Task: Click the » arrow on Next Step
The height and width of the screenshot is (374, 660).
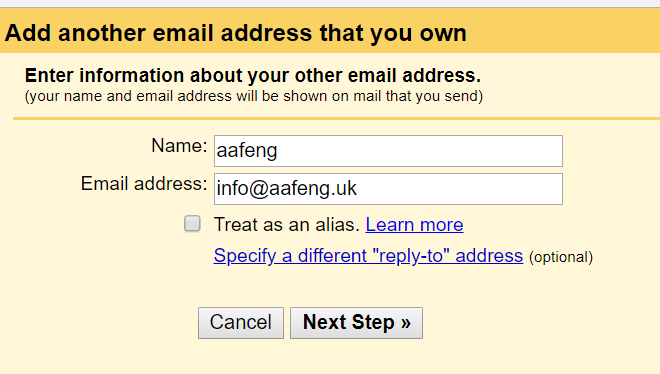Action: pyautogui.click(x=406, y=323)
